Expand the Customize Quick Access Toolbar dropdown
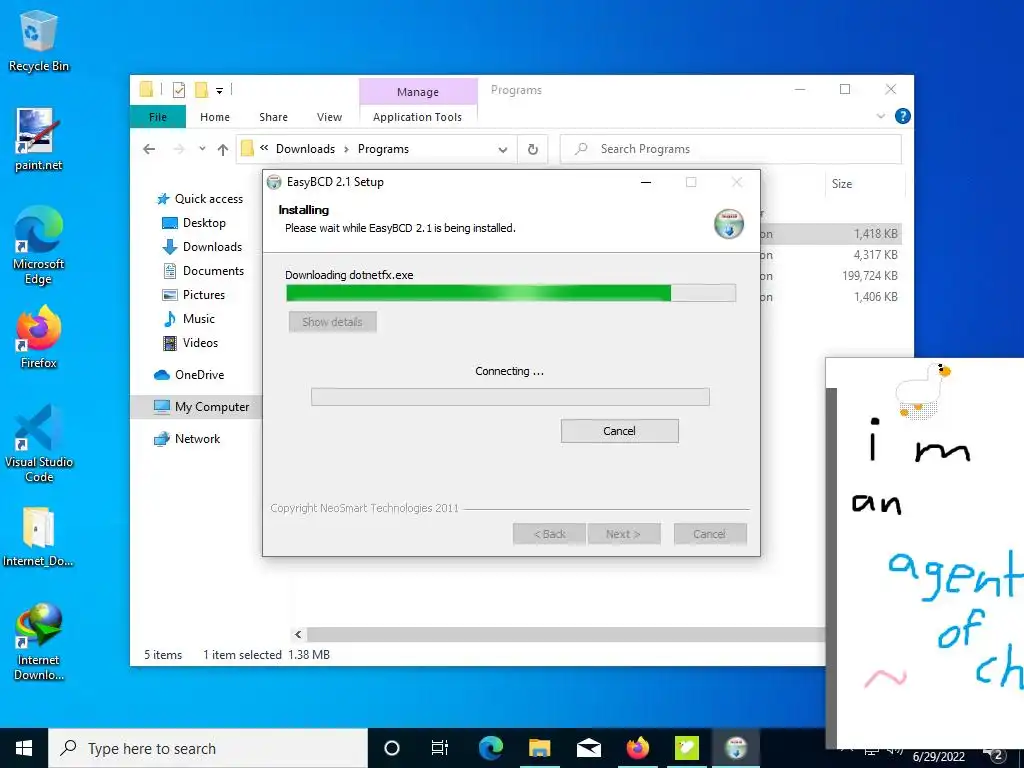This screenshot has height=768, width=1024. pos(219,91)
